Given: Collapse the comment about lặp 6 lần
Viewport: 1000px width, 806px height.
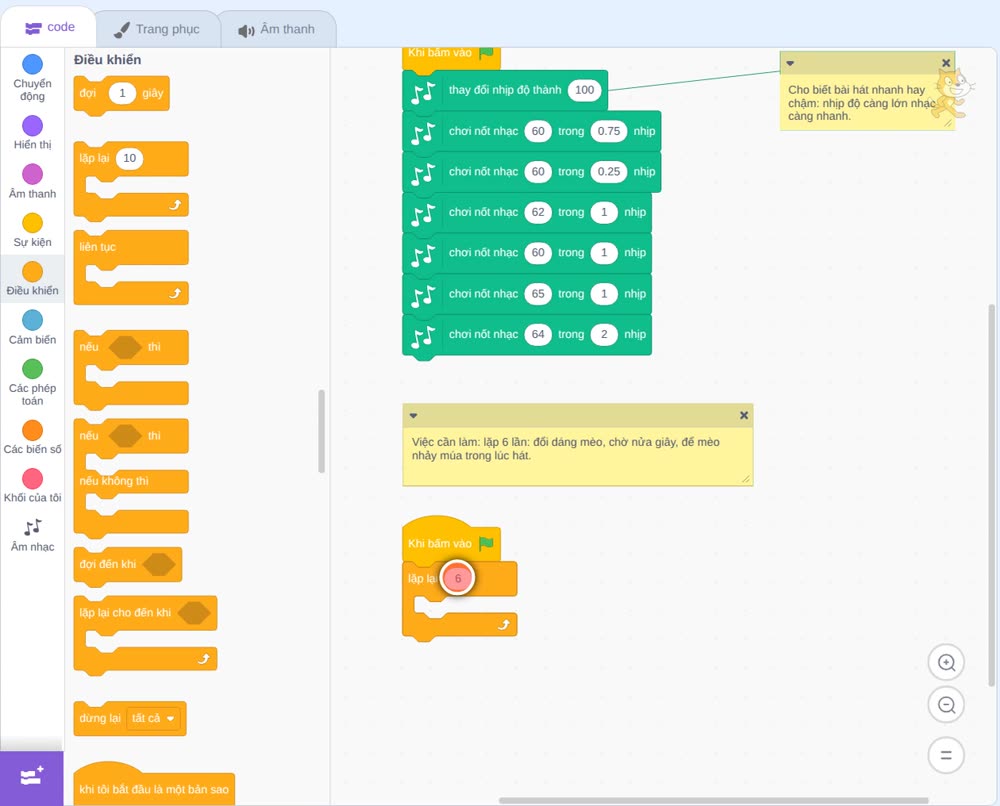Looking at the screenshot, I should [413, 416].
